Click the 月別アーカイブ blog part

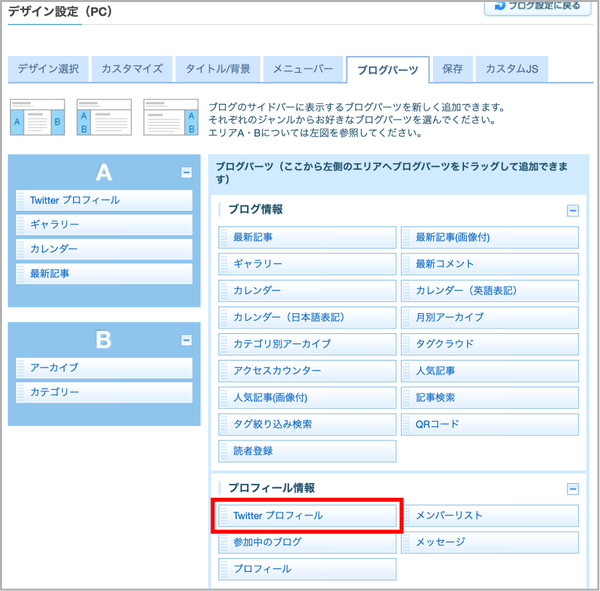490,317
